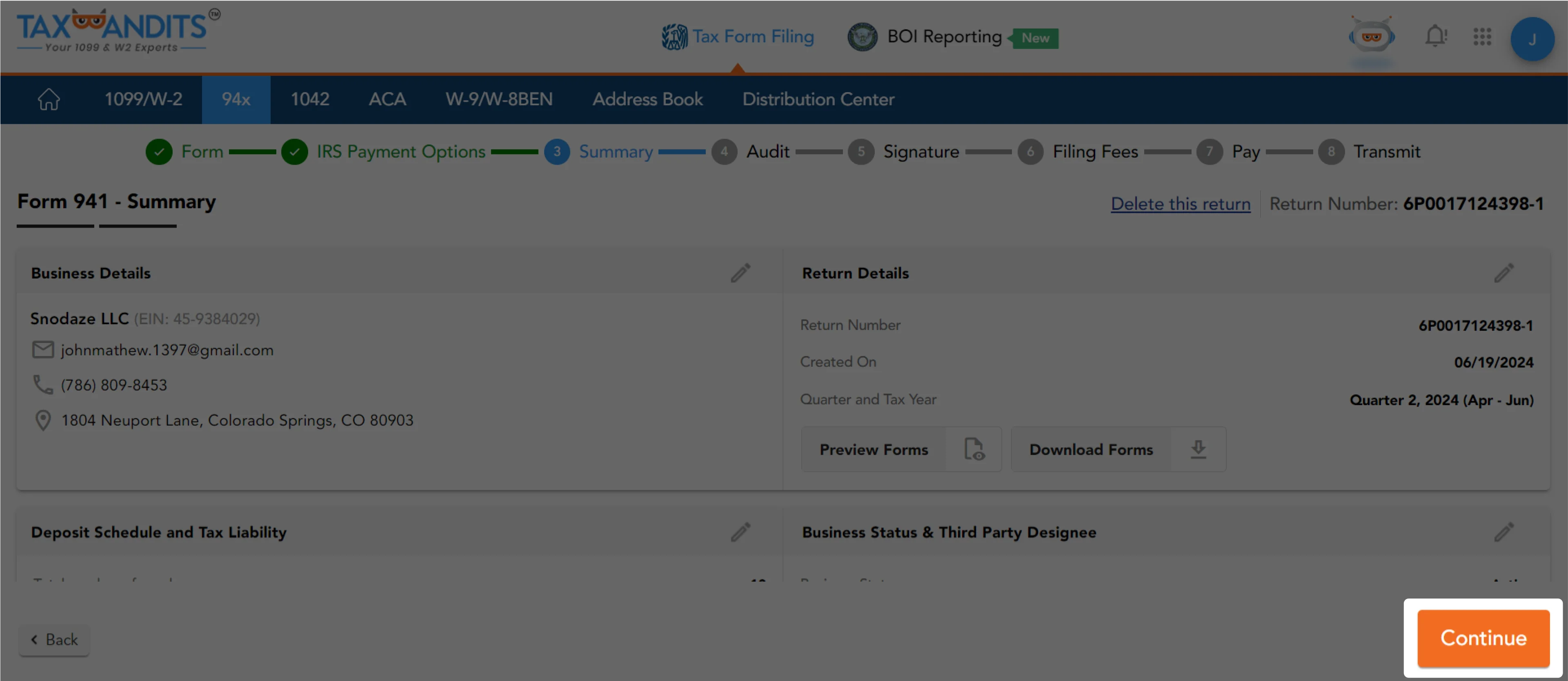The width and height of the screenshot is (1568, 681).
Task: Open the Address Book tab
Action: pyautogui.click(x=647, y=99)
